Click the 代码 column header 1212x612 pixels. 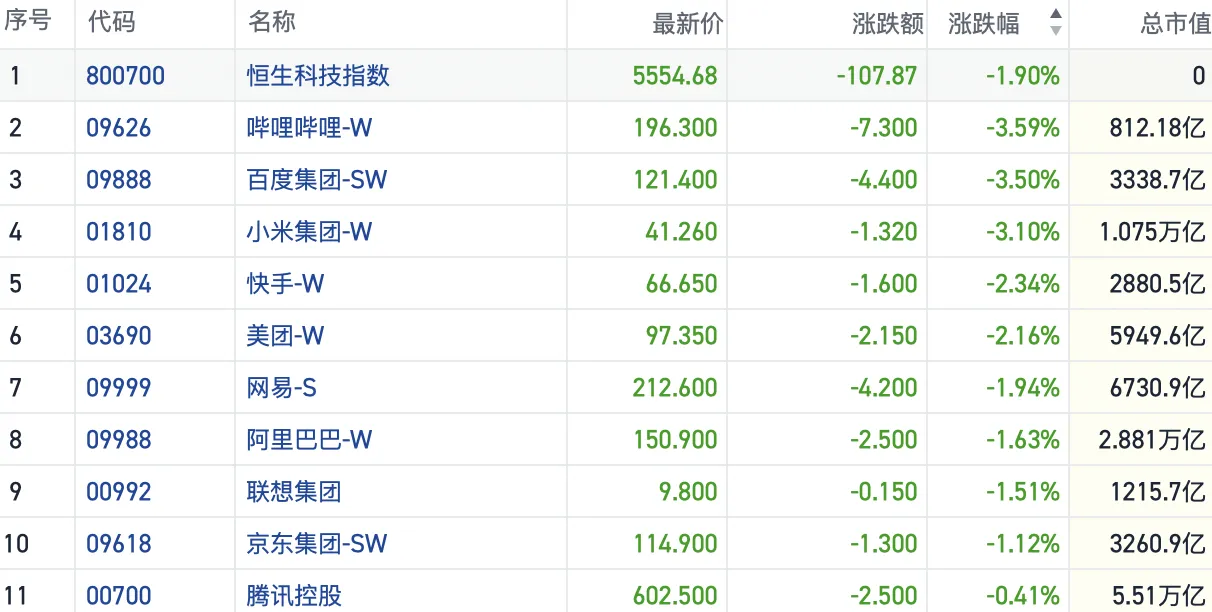(x=111, y=23)
